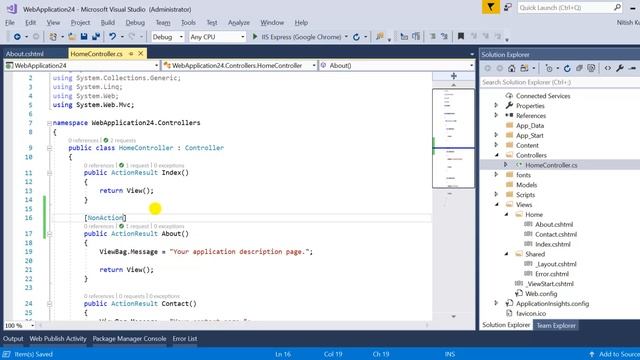The width and height of the screenshot is (640, 360).
Task: Click the Save All toolbar icon
Action: point(96,37)
